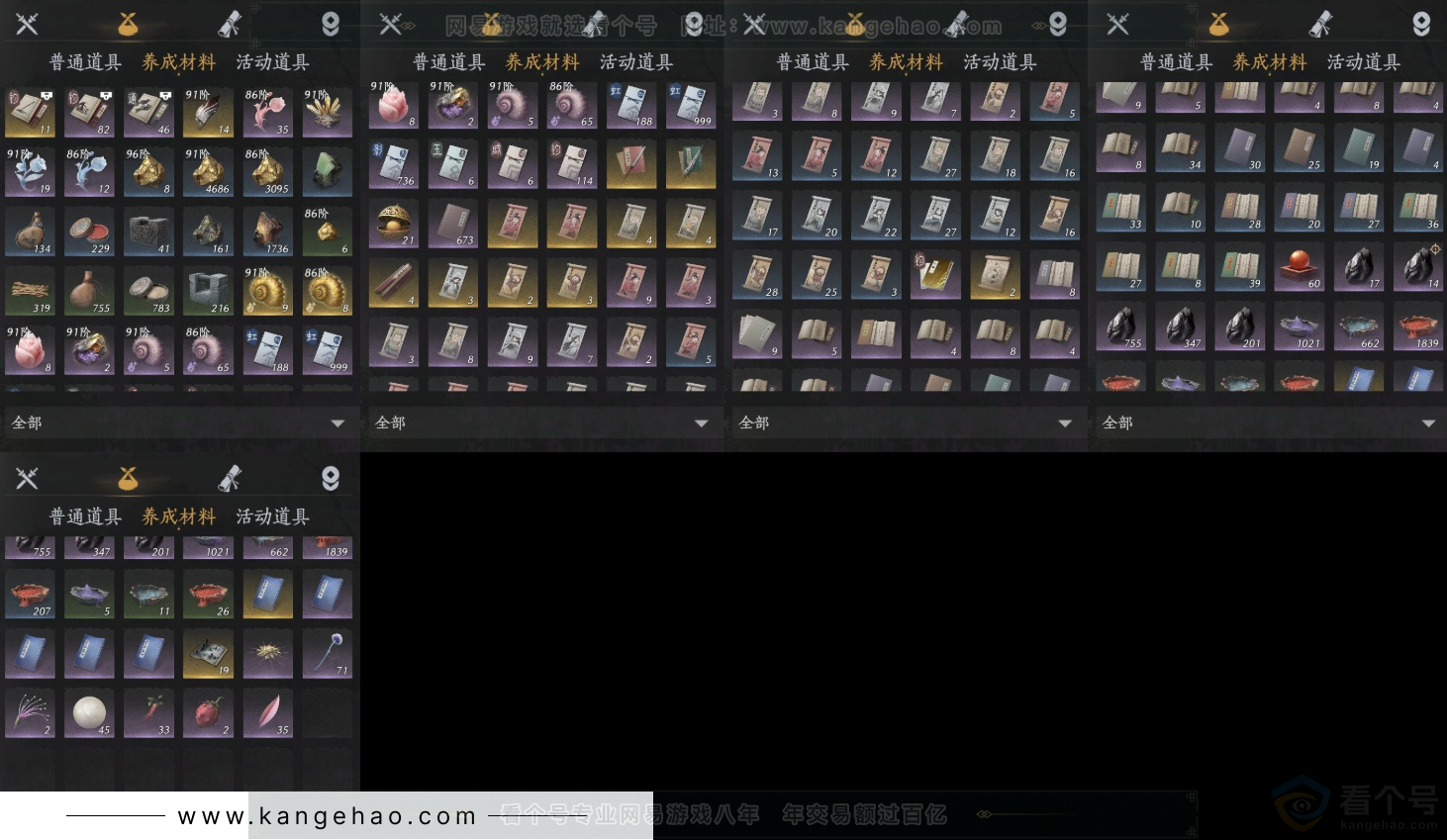Select red orb on pedestal count 60
Viewport: 1447px width, 840px height.
[1300, 267]
